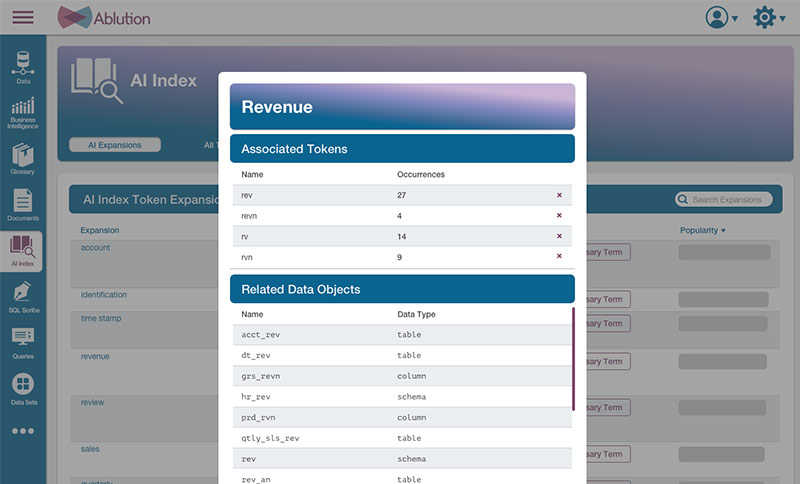
Task: Click the Associated Tokens section header
Action: (402, 149)
